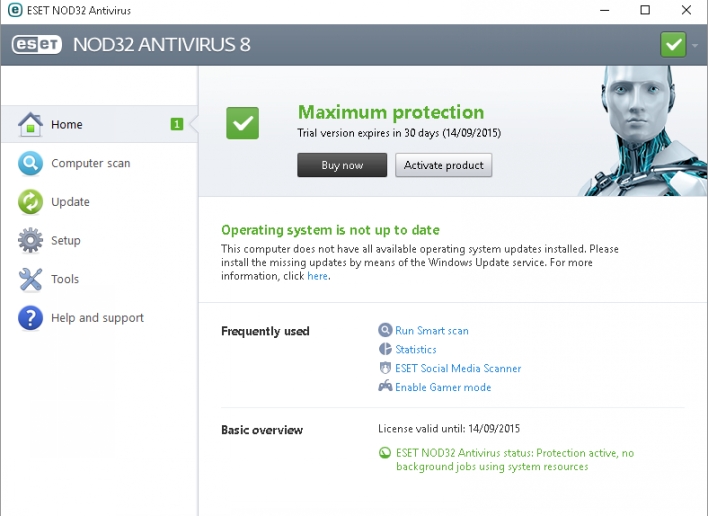Click the Basic overview label
This screenshot has height=516, width=708.
(x=262, y=430)
